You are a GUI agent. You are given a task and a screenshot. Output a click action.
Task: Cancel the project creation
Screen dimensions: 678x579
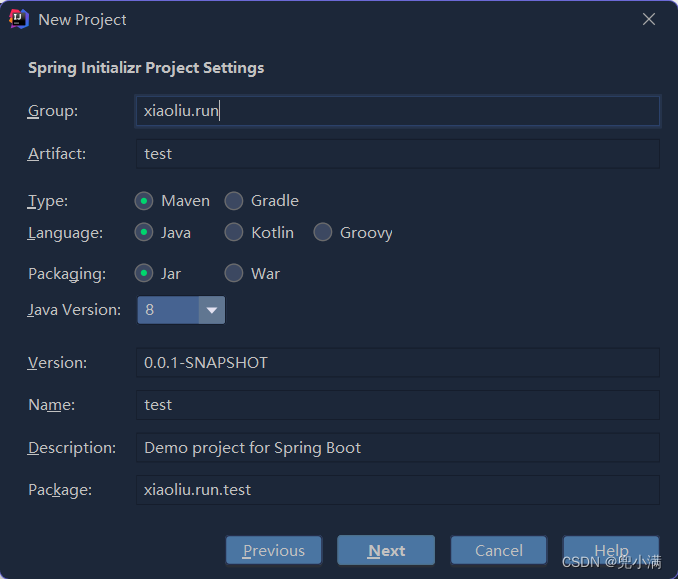pyautogui.click(x=499, y=550)
